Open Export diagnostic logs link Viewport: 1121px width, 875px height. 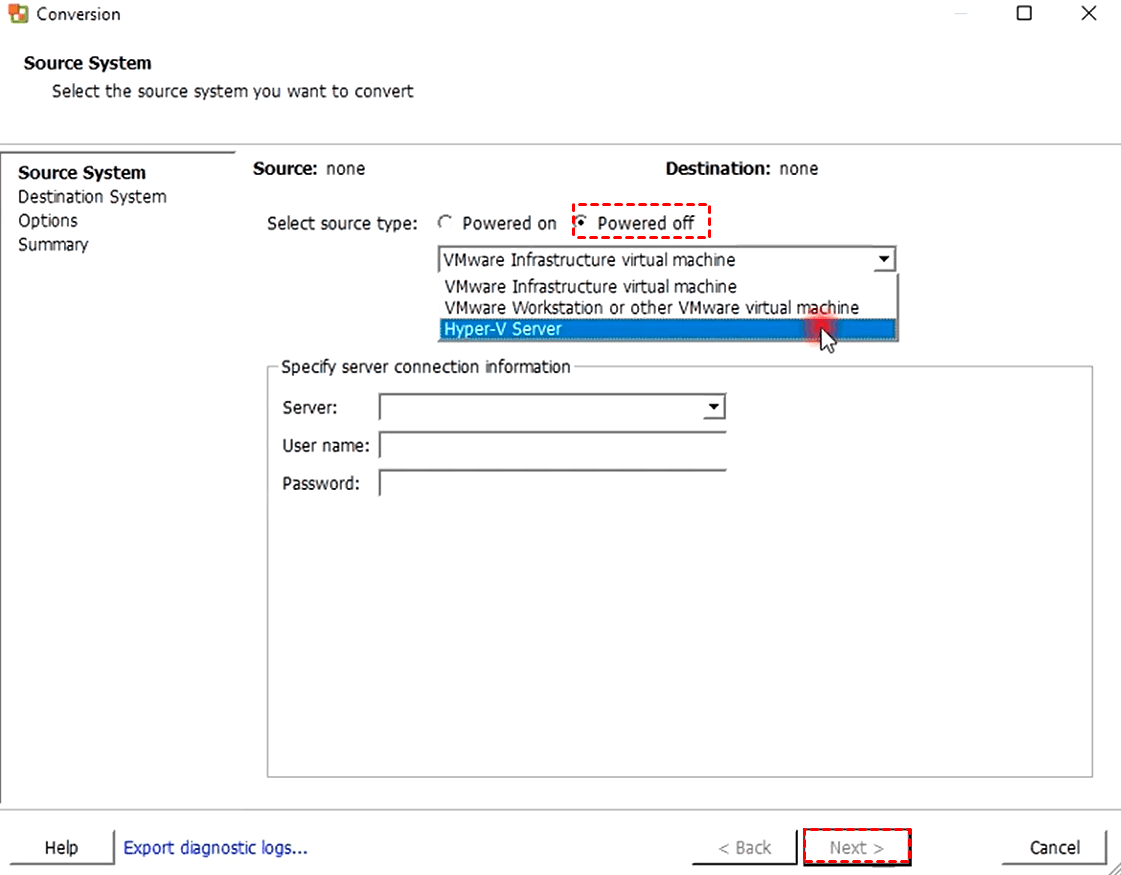(x=215, y=848)
